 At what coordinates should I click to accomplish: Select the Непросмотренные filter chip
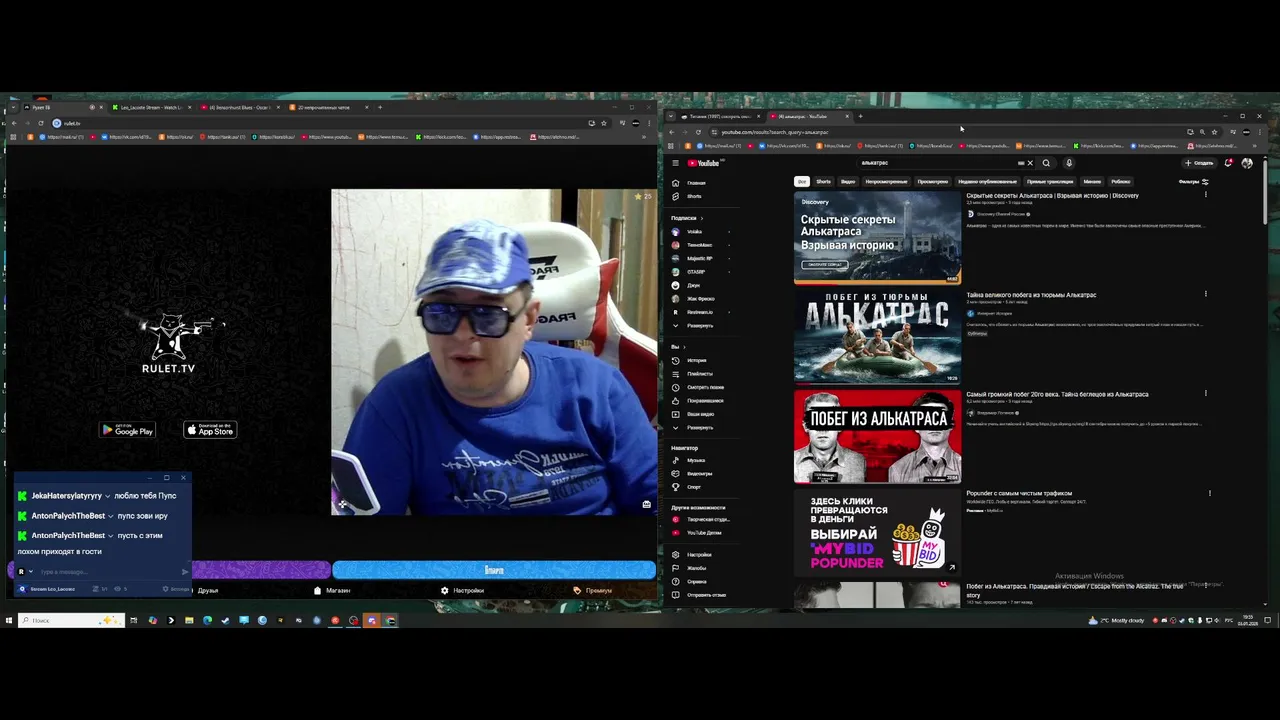click(886, 182)
